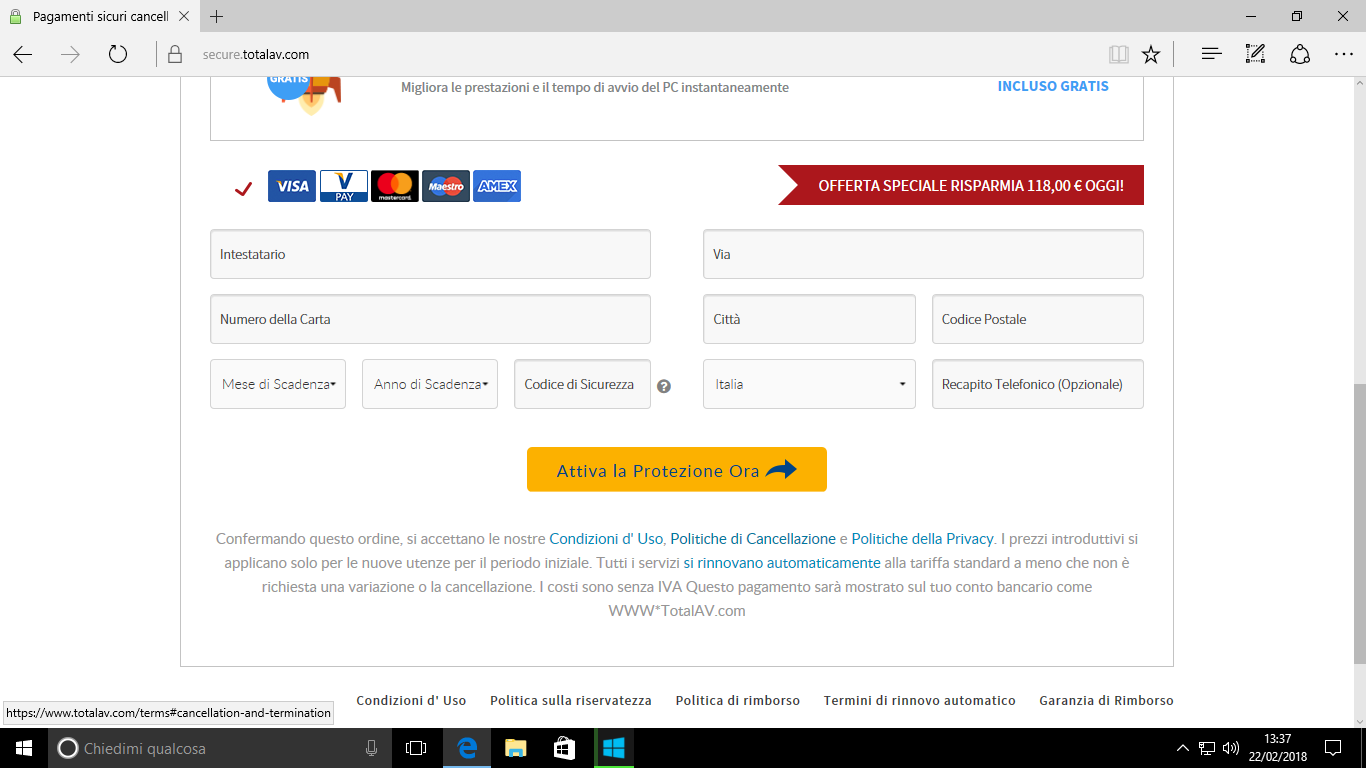Image resolution: width=1366 pixels, height=768 pixels.
Task: Open the country dropdown showing Italia
Action: (808, 383)
